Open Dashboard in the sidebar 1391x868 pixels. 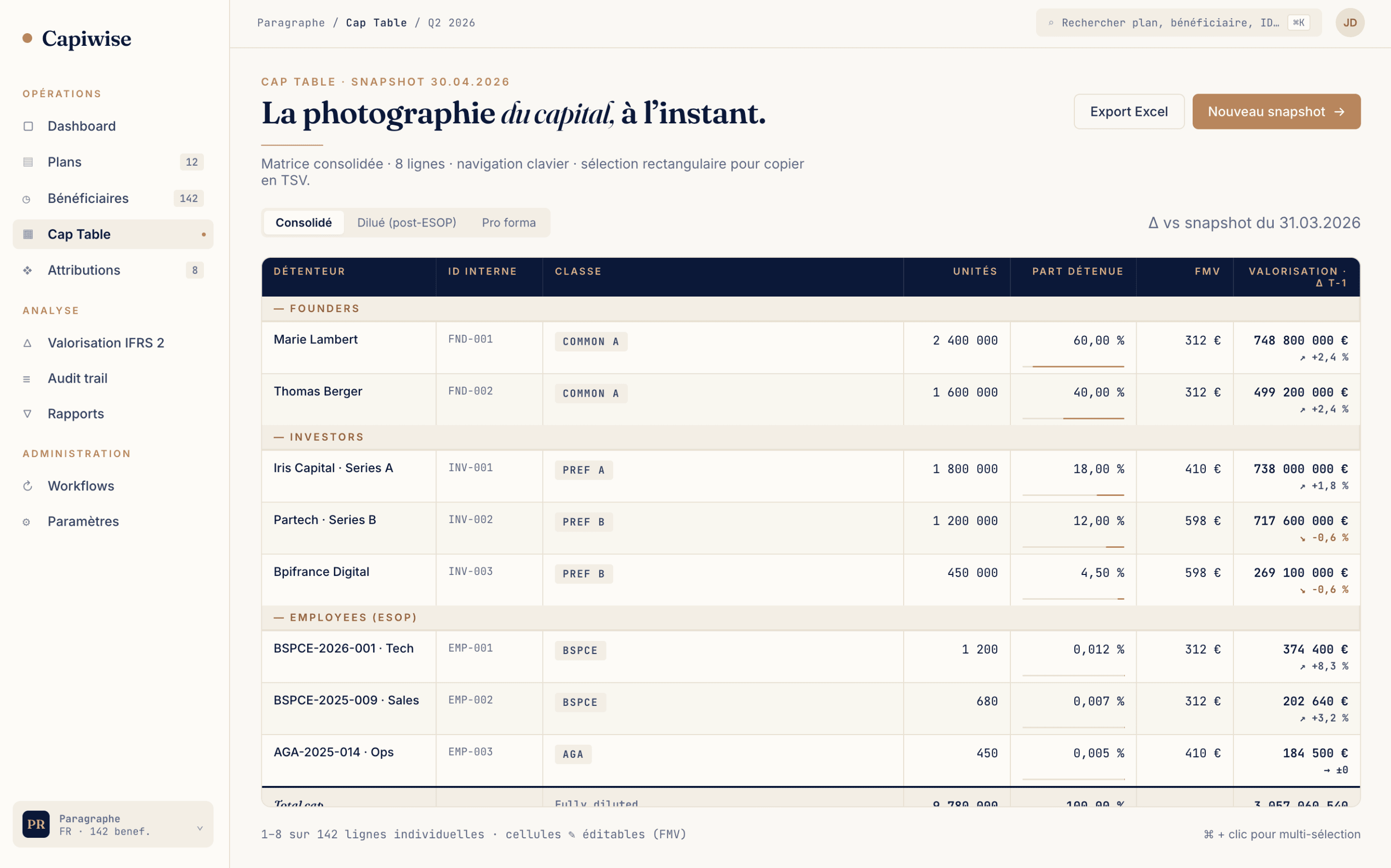click(x=113, y=126)
